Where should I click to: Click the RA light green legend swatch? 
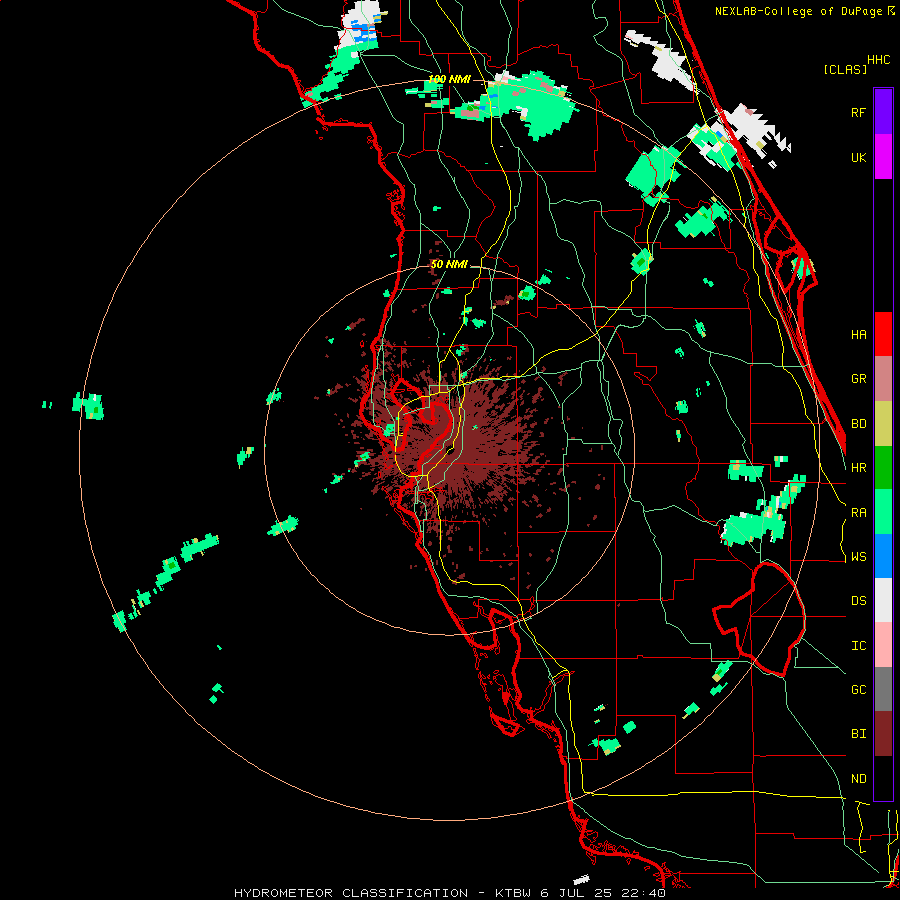[x=883, y=512]
